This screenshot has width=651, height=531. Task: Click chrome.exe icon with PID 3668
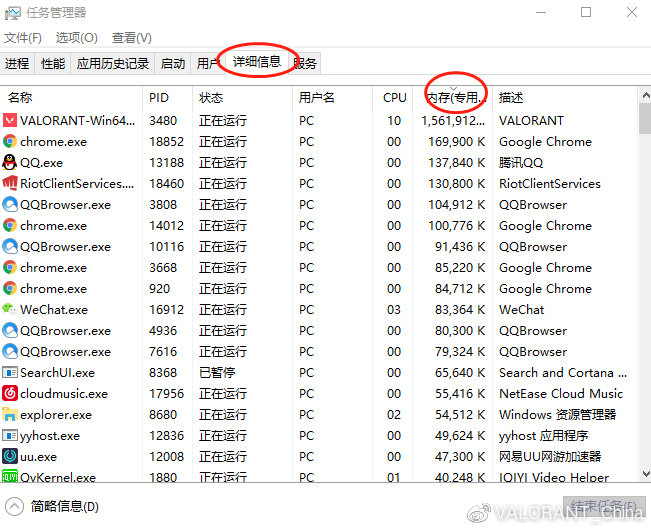(x=10, y=267)
